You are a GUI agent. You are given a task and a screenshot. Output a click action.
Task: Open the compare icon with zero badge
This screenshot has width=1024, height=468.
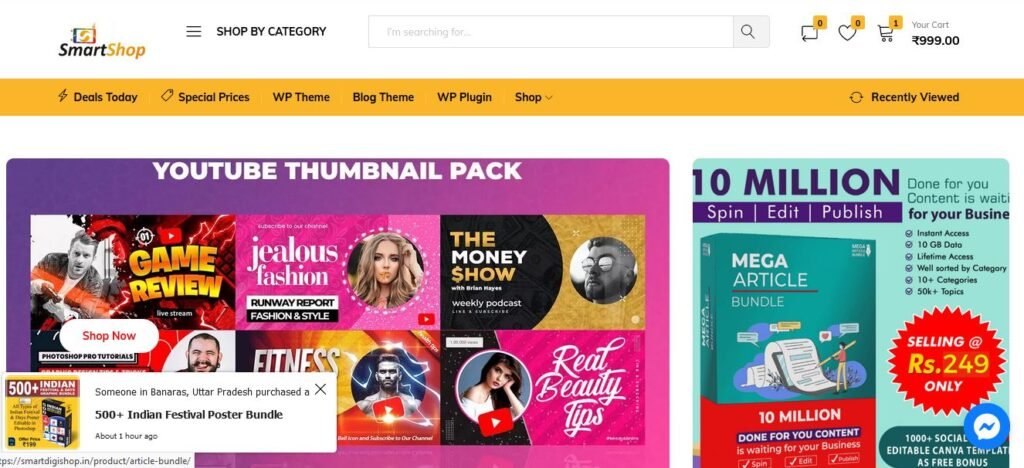pyautogui.click(x=810, y=32)
